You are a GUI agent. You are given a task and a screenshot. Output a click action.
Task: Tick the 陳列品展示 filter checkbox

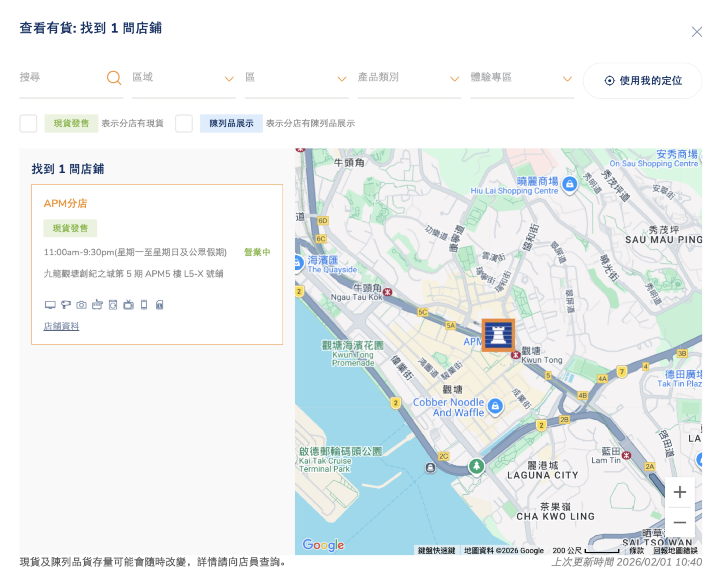click(184, 124)
